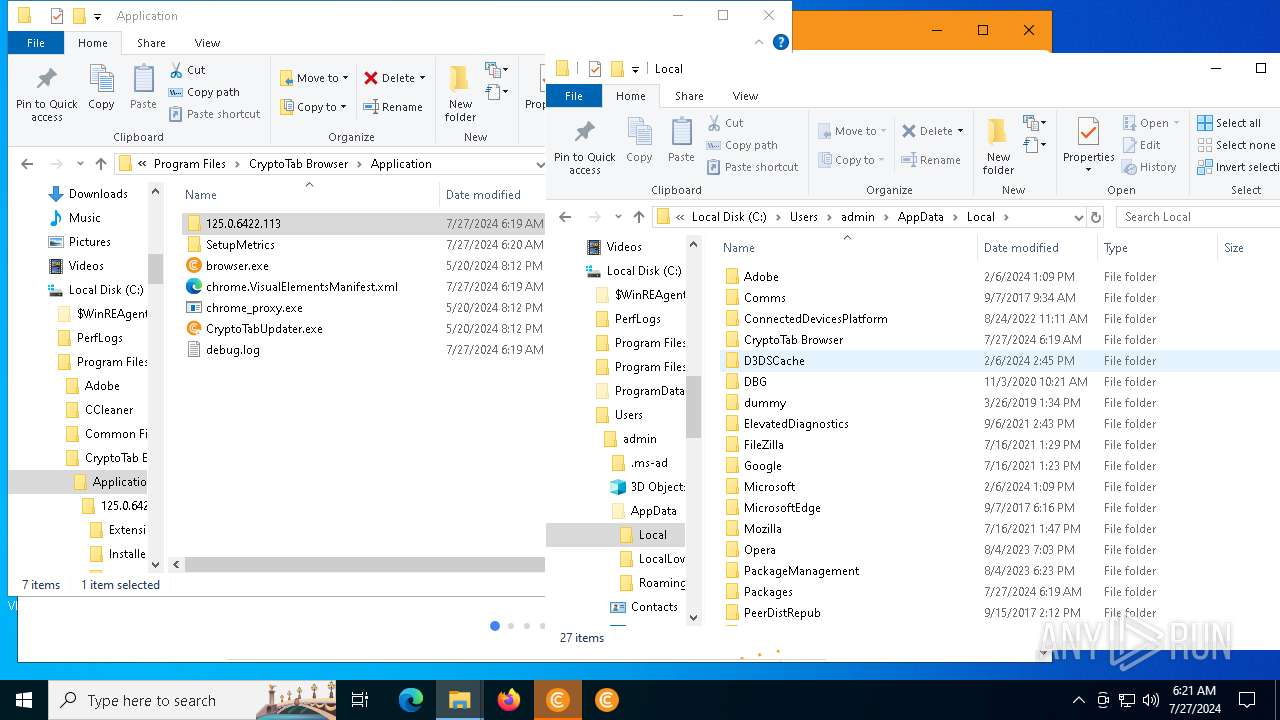The width and height of the screenshot is (1280, 720).
Task: Select Mozilla folder in Local list
Action: 762,529
